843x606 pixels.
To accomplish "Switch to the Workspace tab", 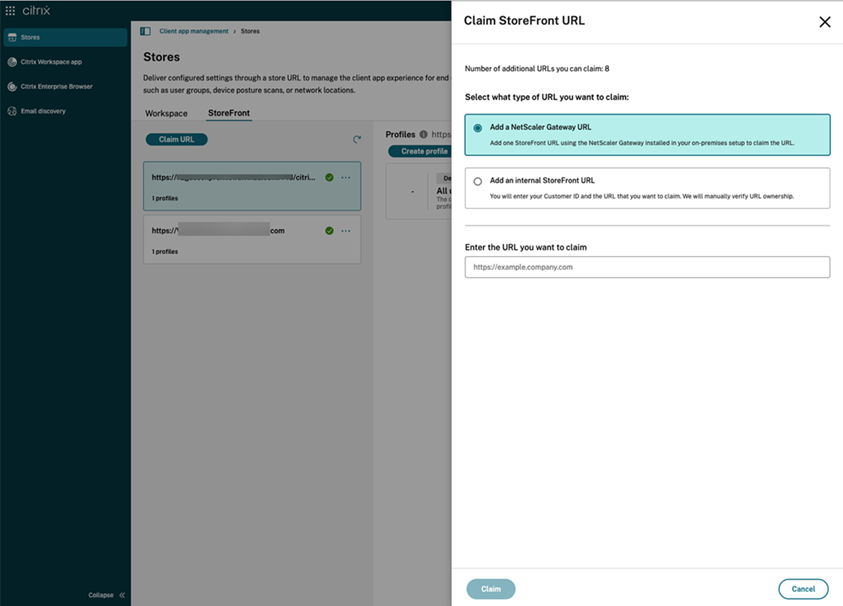I will tap(166, 113).
